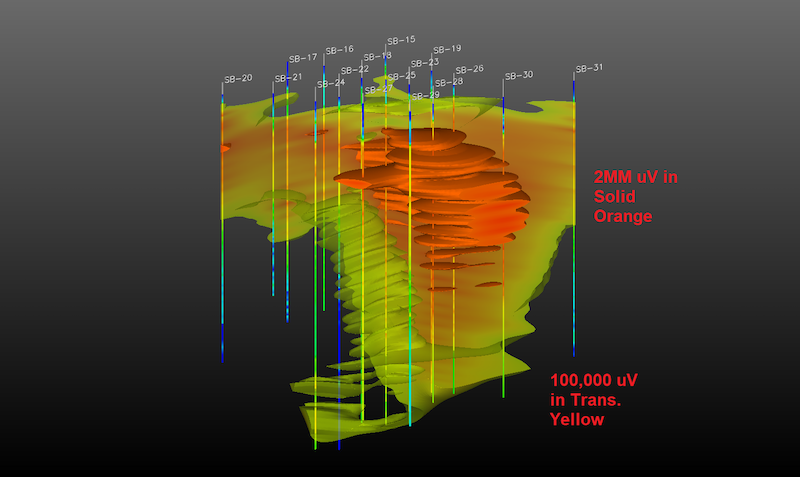This screenshot has width=800, height=477.
Task: Select the SB-24 boring label
Action: (x=331, y=83)
